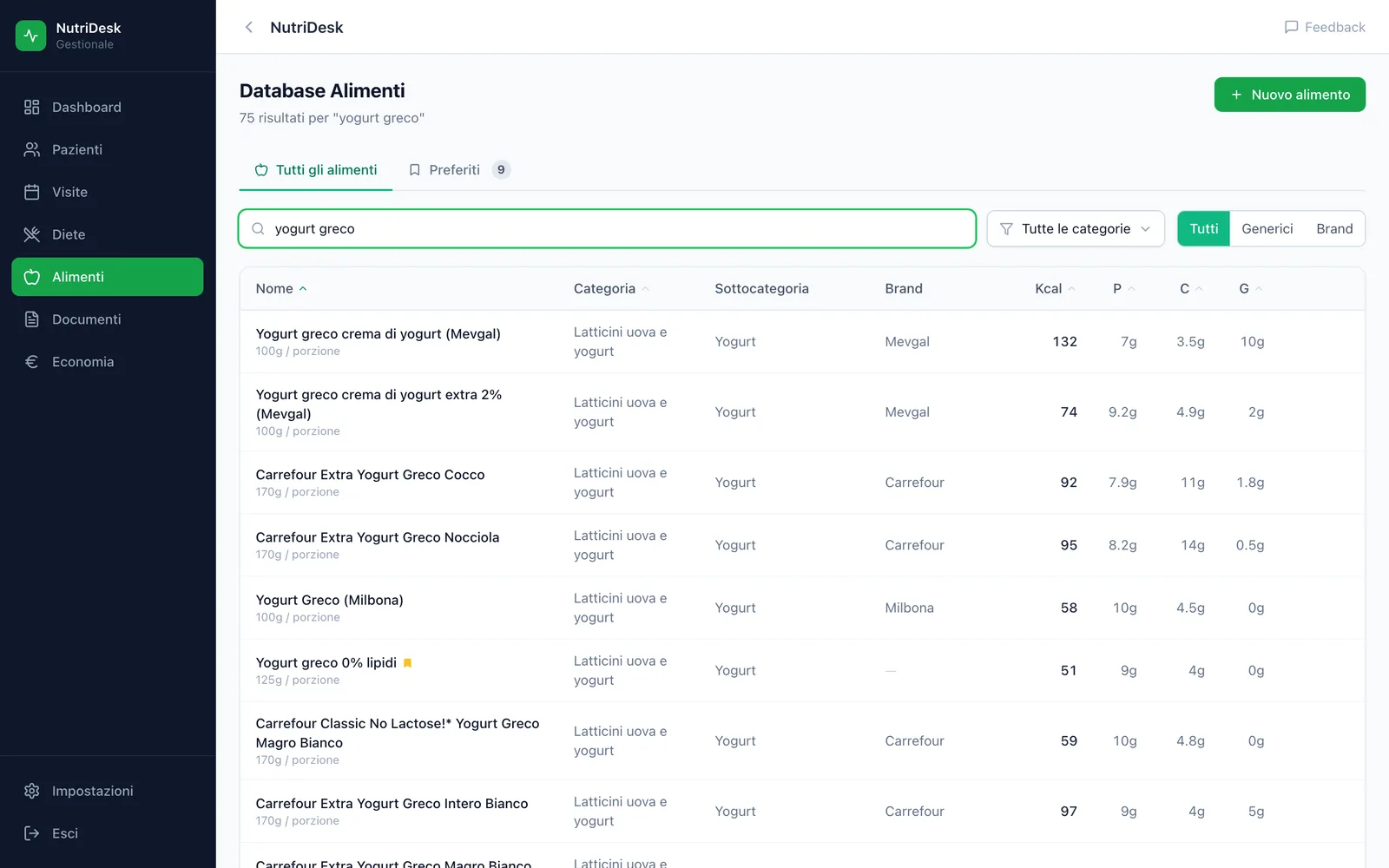
Task: Switch to Tutti gli alimenti tab
Action: pos(316,170)
